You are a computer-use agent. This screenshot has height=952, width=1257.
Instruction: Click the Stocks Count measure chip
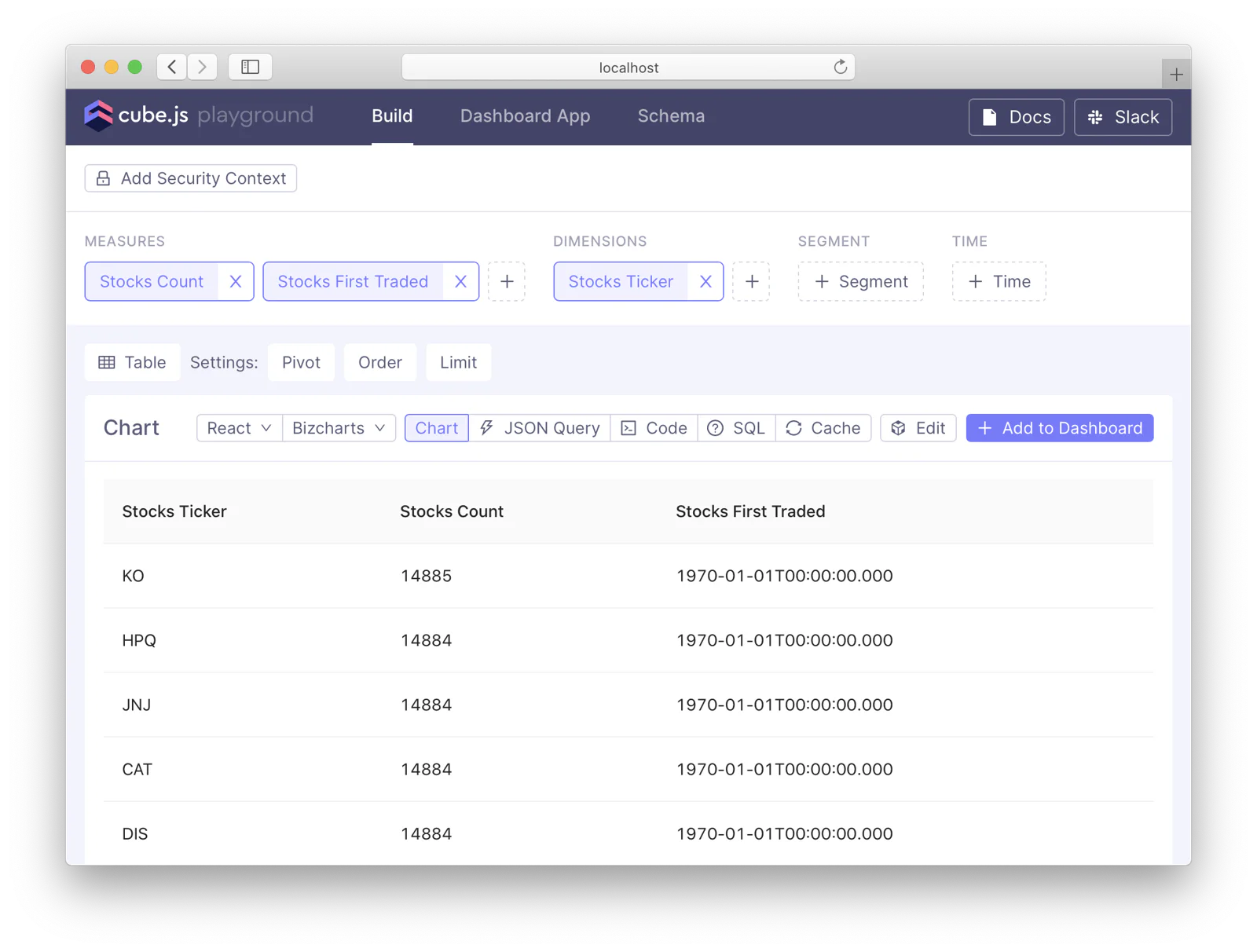[152, 281]
